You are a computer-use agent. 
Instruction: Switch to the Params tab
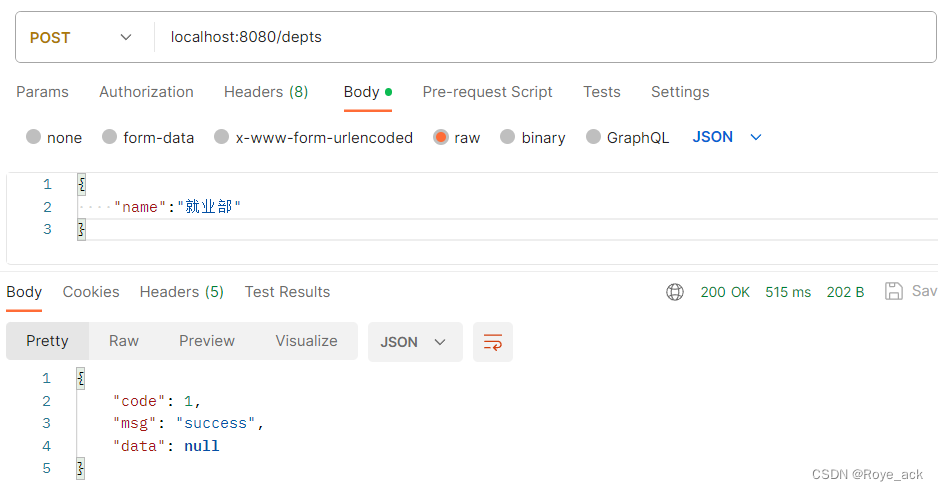point(42,92)
